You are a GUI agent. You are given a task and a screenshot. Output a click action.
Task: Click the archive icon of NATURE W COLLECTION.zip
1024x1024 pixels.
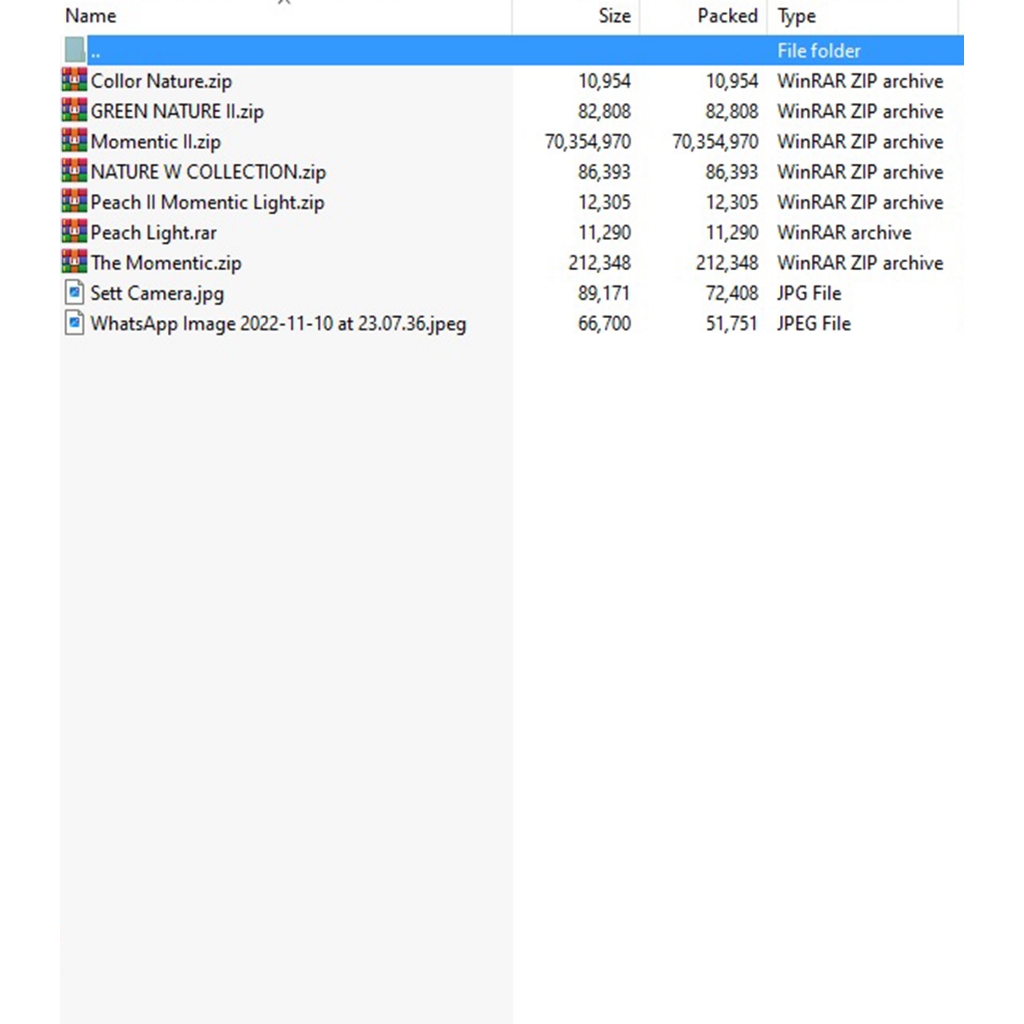coord(74,170)
